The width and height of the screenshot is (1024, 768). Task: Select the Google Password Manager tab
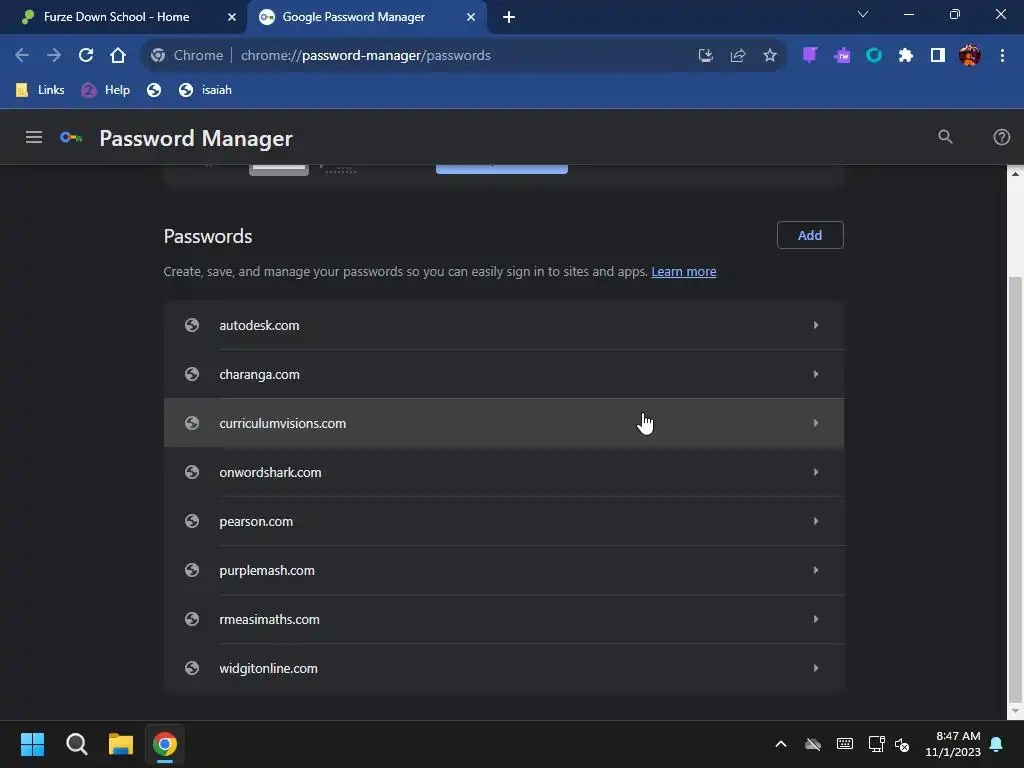[x=366, y=17]
